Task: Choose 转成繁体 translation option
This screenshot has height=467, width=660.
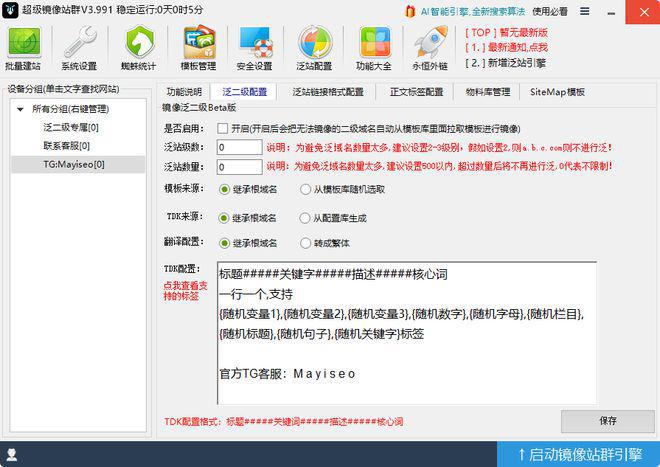Action: pyautogui.click(x=306, y=243)
